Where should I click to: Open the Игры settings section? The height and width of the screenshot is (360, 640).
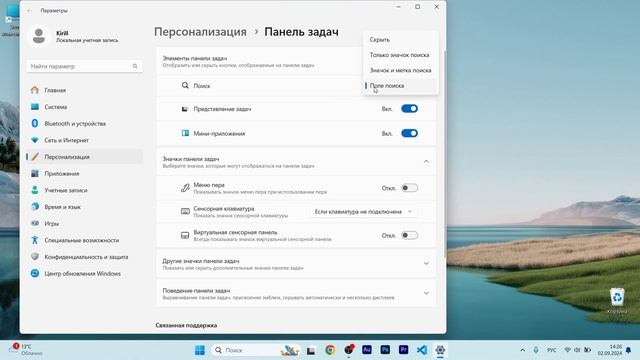[84, 224]
